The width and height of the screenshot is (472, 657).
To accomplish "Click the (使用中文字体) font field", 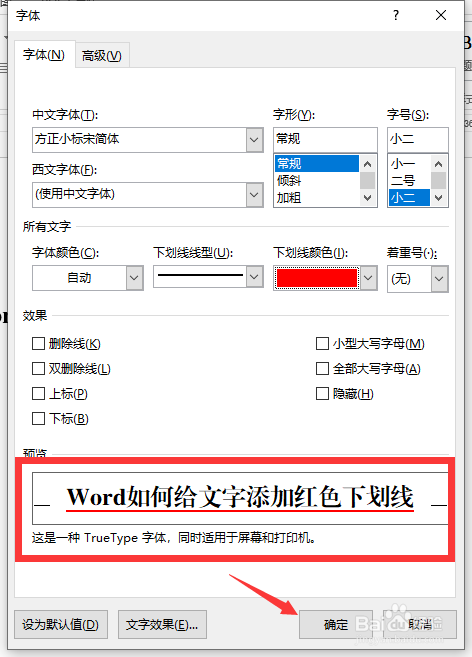I will coord(140,194).
